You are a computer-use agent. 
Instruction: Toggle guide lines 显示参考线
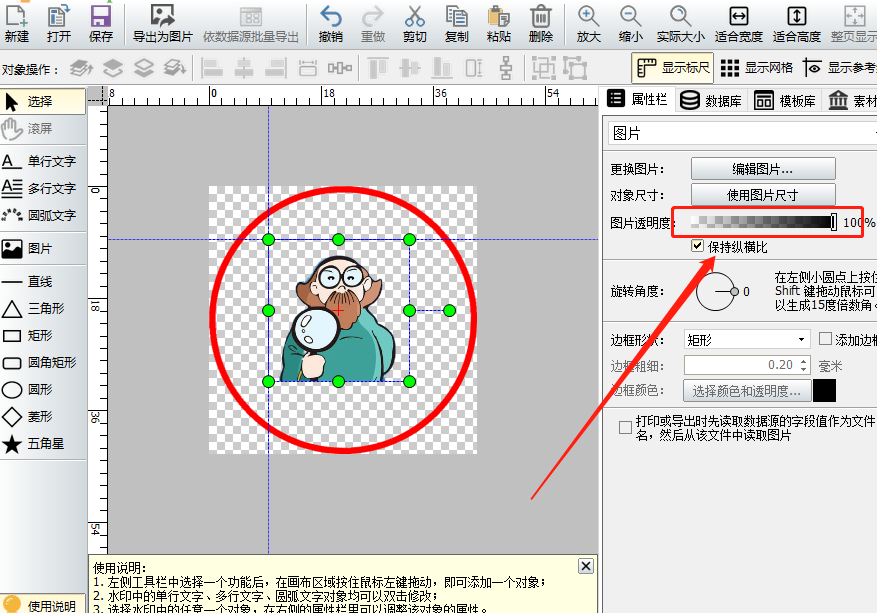(840, 68)
